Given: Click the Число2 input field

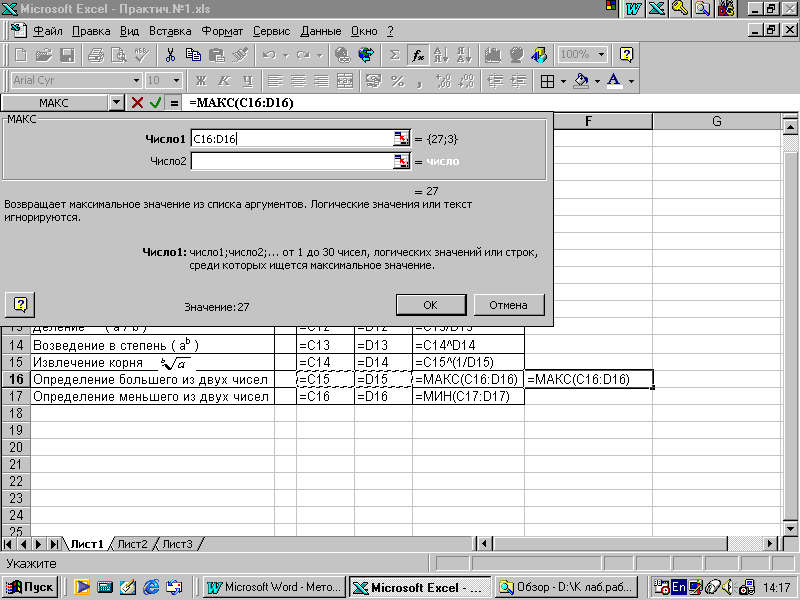Looking at the screenshot, I should pyautogui.click(x=293, y=161).
